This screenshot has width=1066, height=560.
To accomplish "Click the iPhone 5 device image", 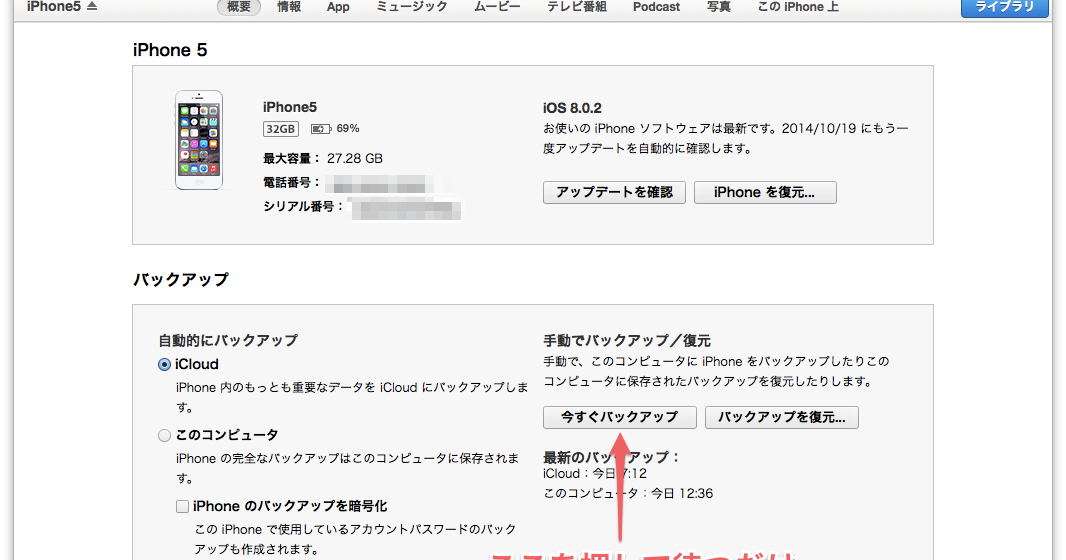I will point(199,140).
